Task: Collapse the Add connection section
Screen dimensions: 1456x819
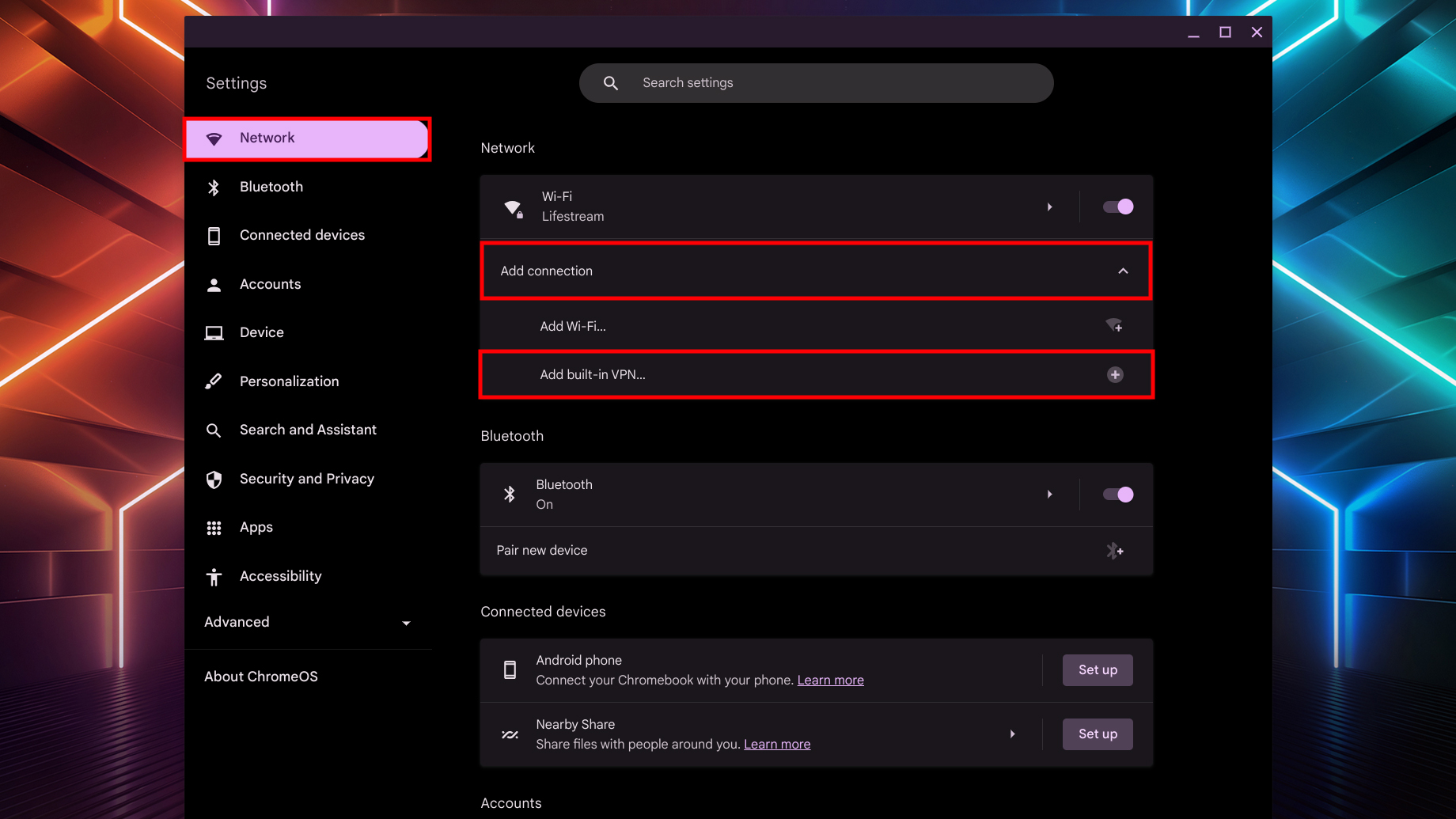Action: pyautogui.click(x=1123, y=271)
